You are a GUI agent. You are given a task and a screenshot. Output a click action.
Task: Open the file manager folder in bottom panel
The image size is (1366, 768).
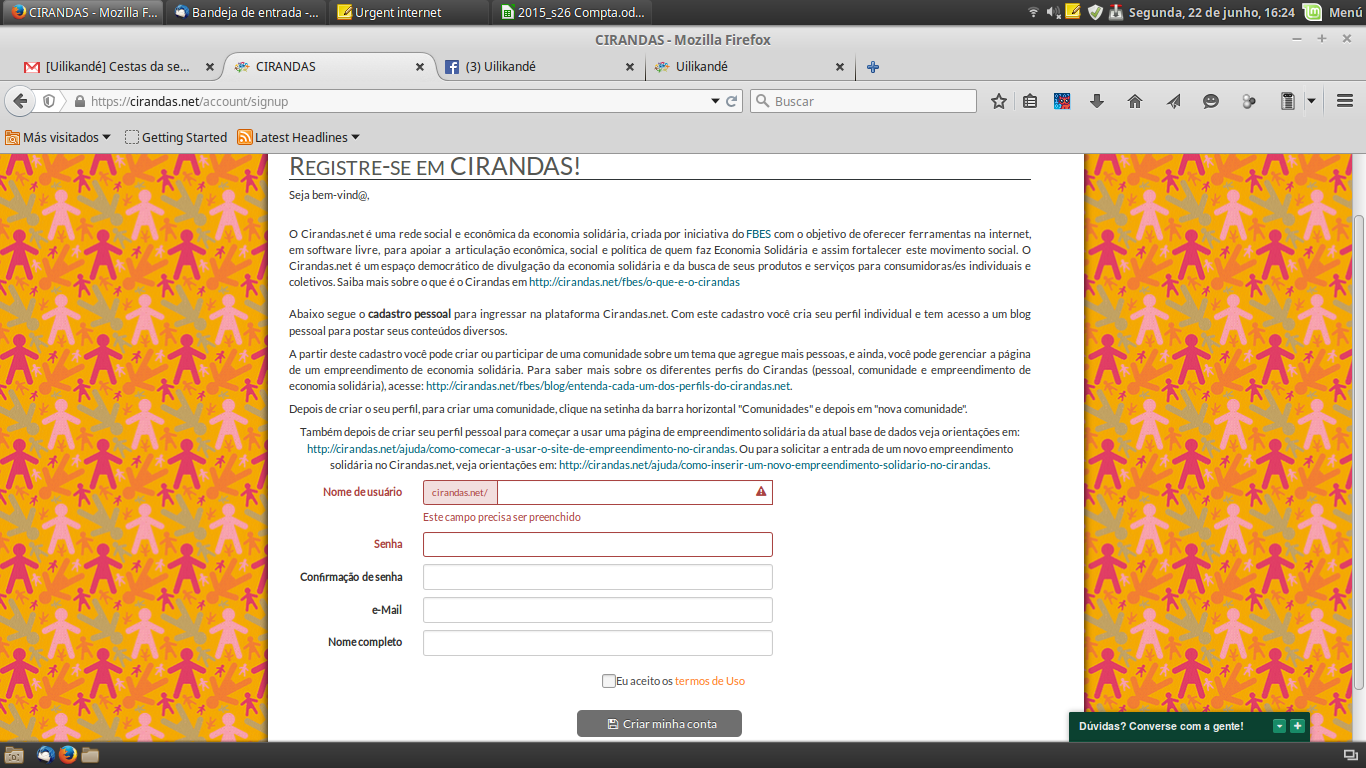tap(90, 755)
